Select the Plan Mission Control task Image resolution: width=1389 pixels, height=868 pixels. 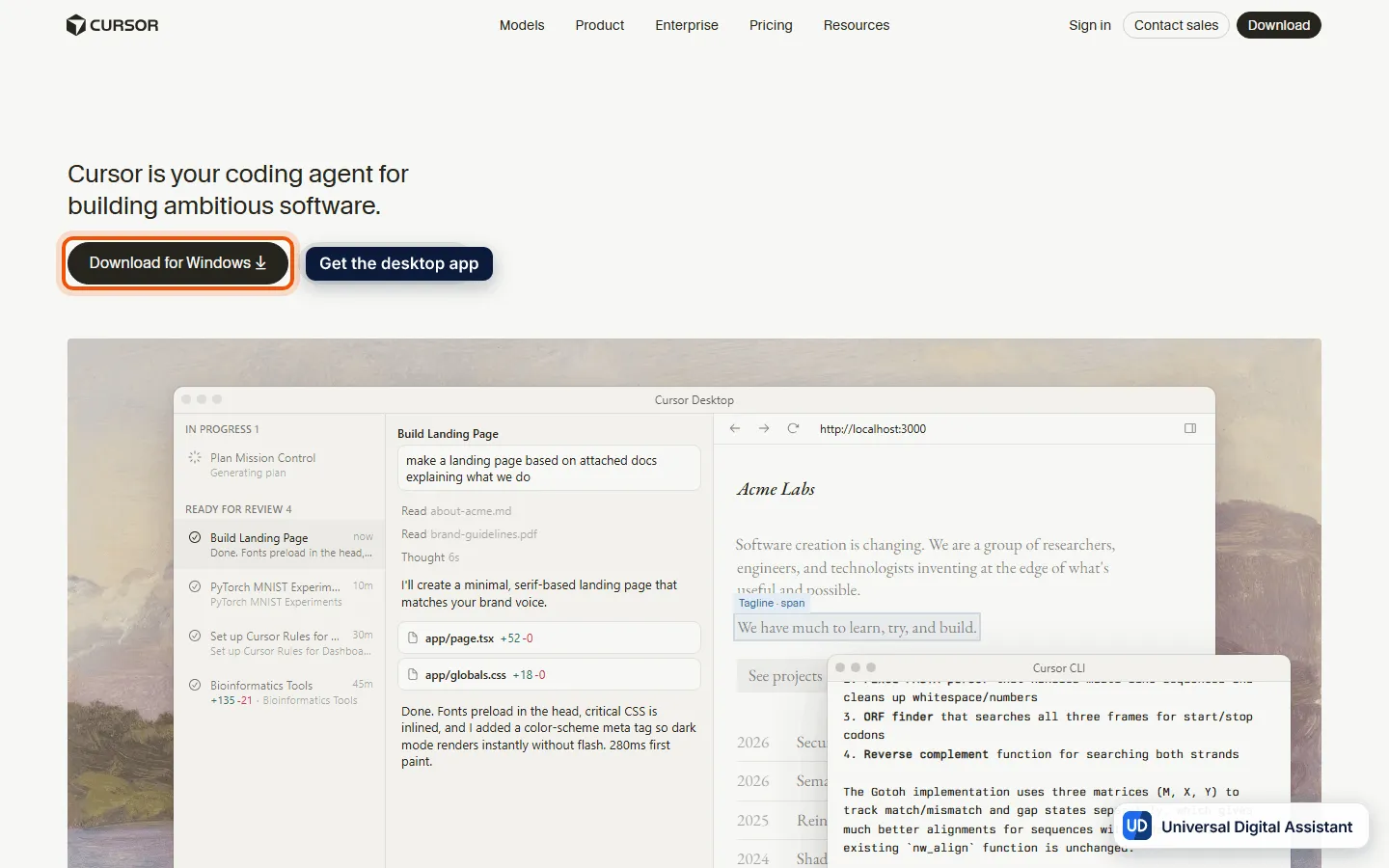click(279, 465)
